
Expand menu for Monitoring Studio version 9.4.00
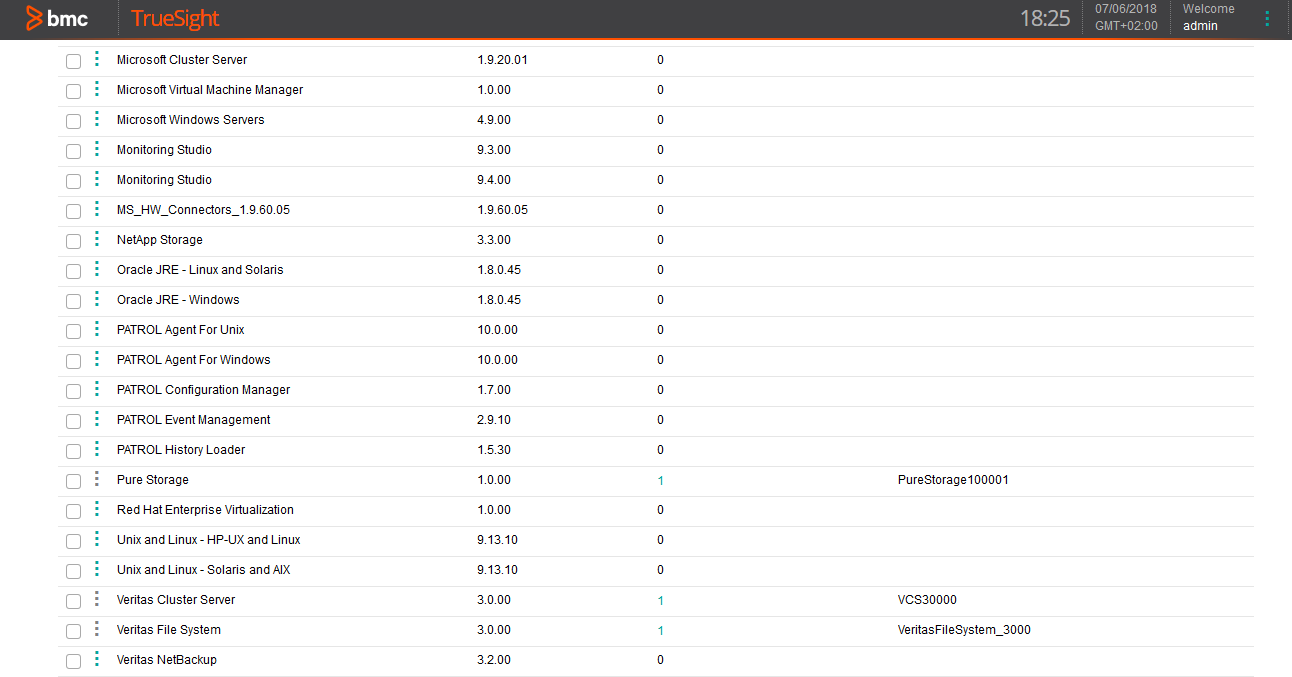pyautogui.click(x=97, y=179)
